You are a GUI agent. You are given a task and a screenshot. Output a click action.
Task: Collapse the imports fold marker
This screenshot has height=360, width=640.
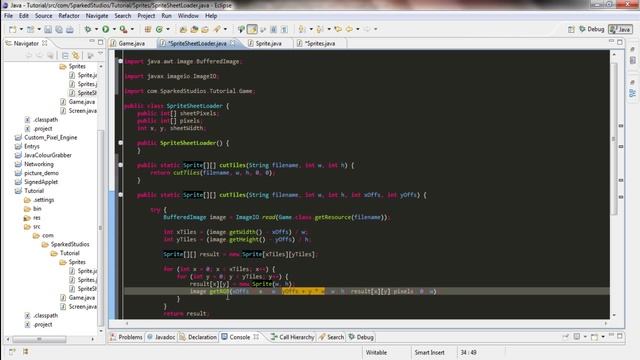120,61
